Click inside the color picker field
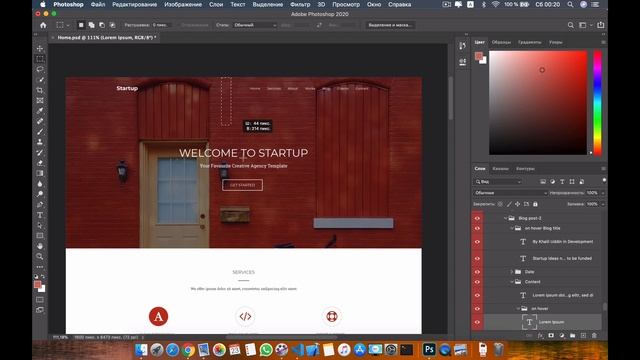The width and height of the screenshot is (640, 360). (538, 102)
